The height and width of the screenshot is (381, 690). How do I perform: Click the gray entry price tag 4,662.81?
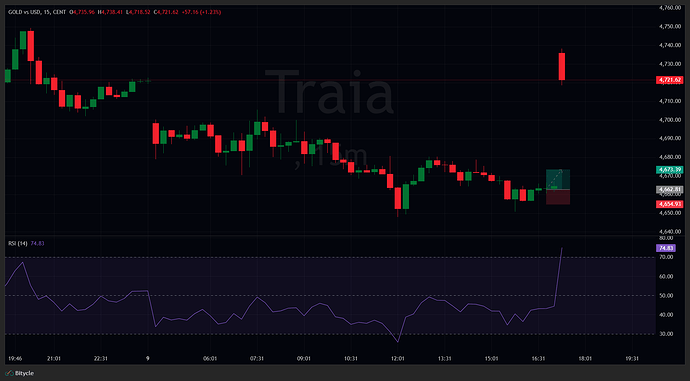[669, 190]
